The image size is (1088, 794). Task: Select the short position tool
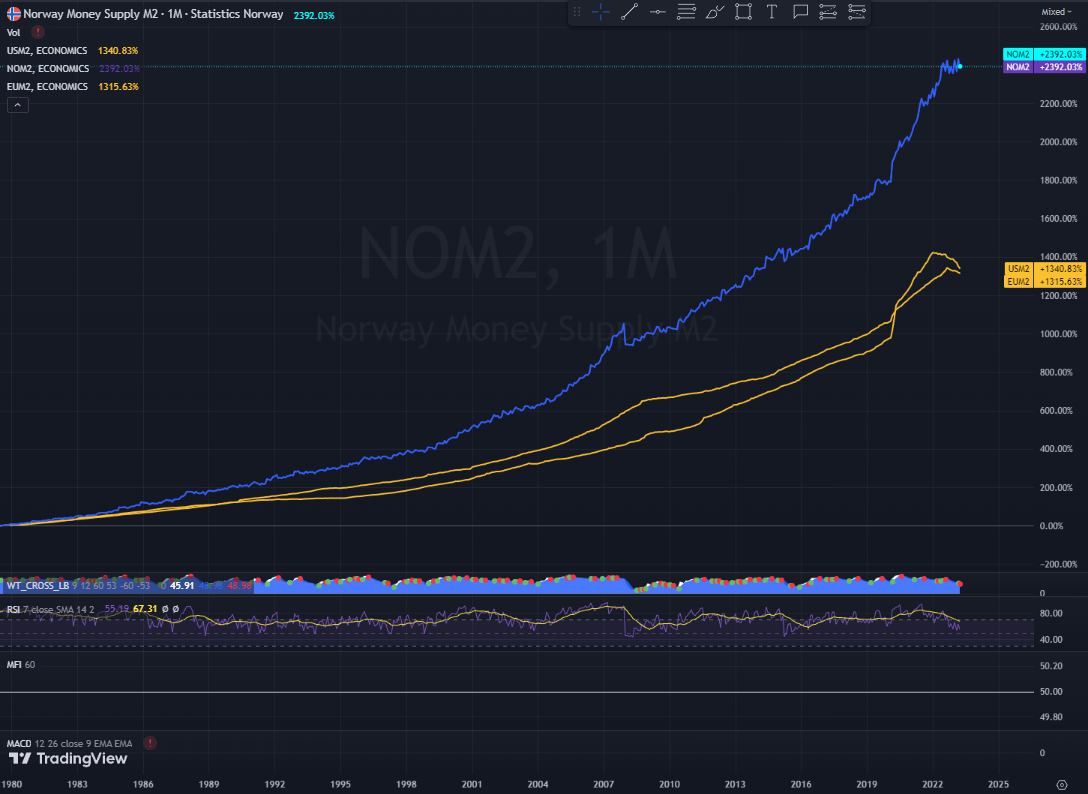(x=856, y=12)
